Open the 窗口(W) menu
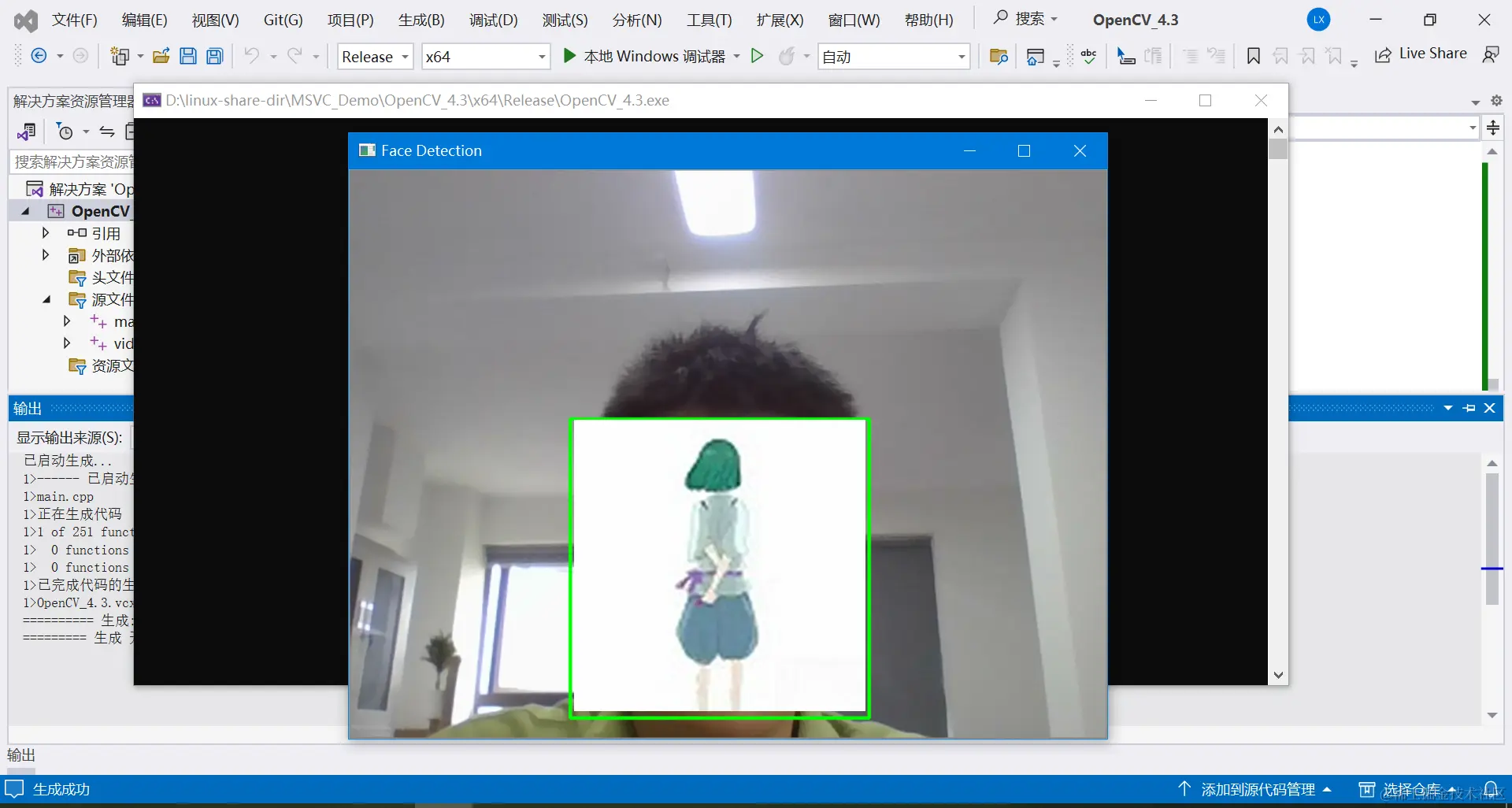The image size is (1512, 808). [854, 20]
